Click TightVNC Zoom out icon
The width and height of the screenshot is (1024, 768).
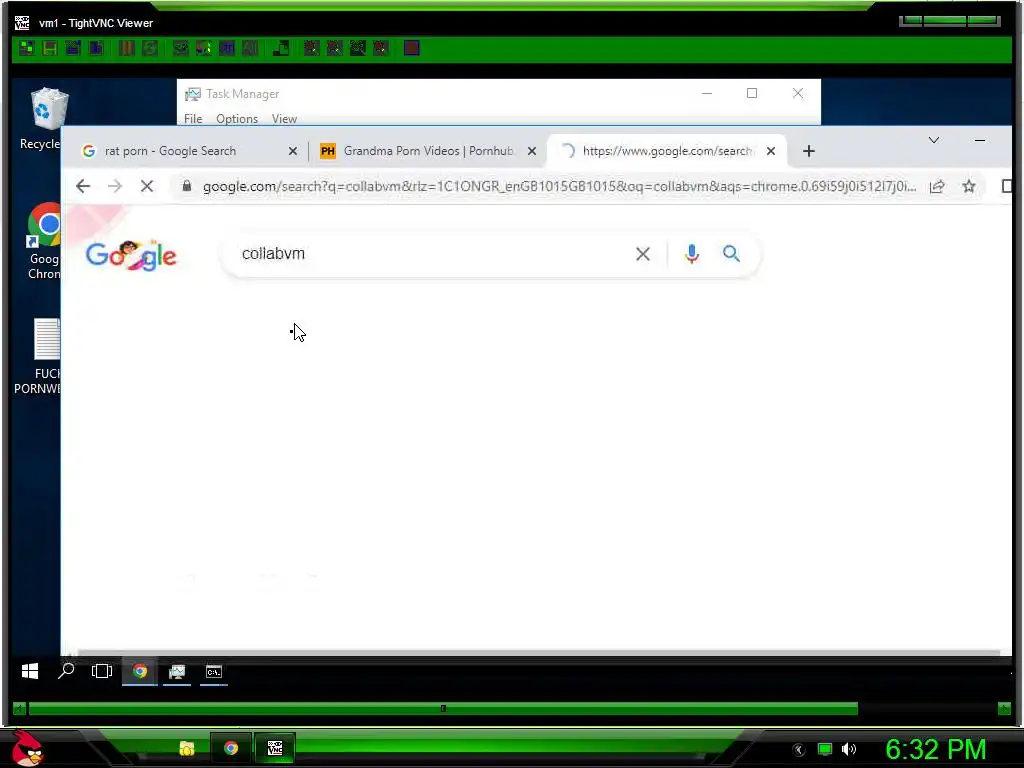(334, 48)
